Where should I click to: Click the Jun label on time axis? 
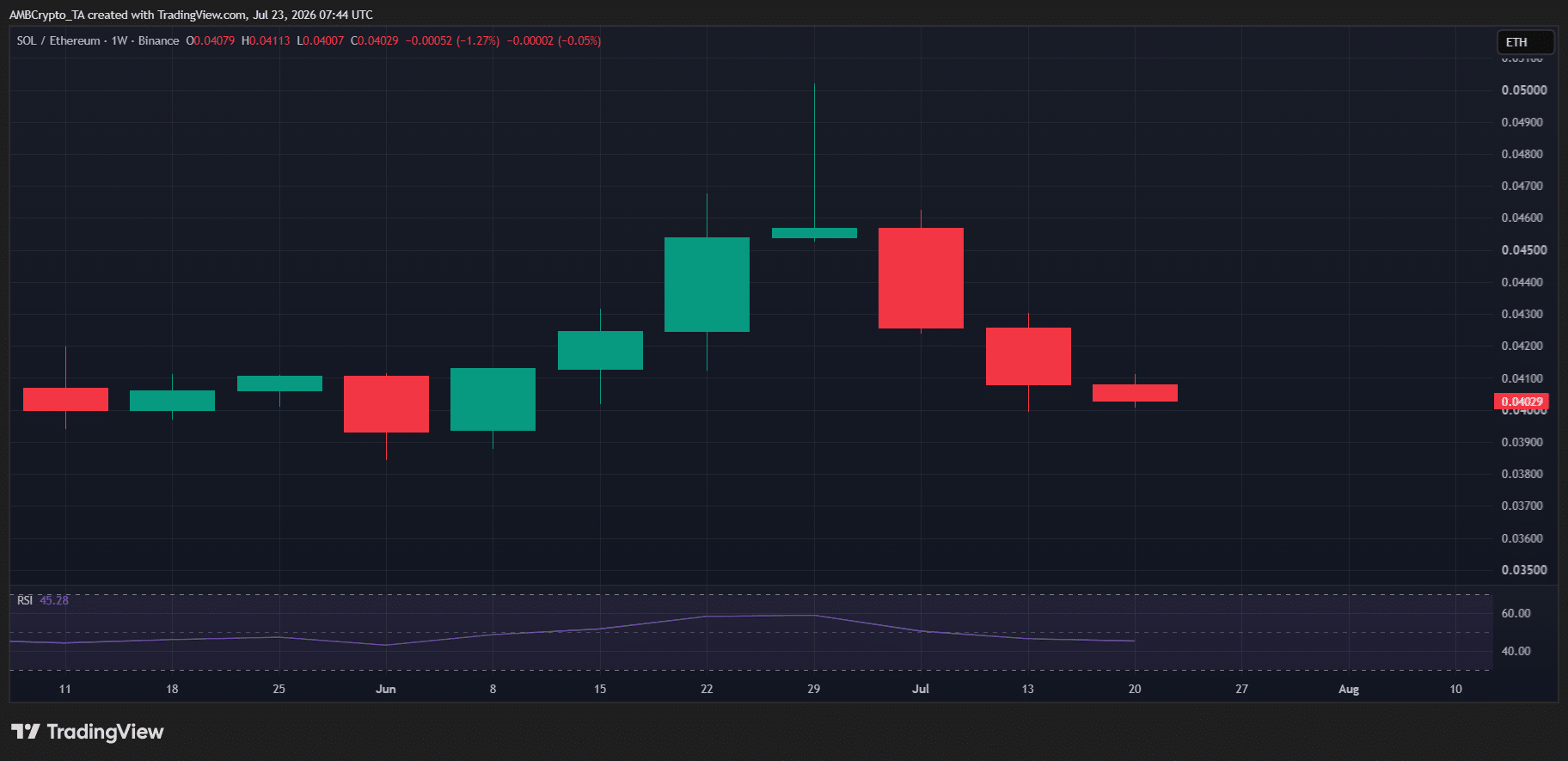386,689
